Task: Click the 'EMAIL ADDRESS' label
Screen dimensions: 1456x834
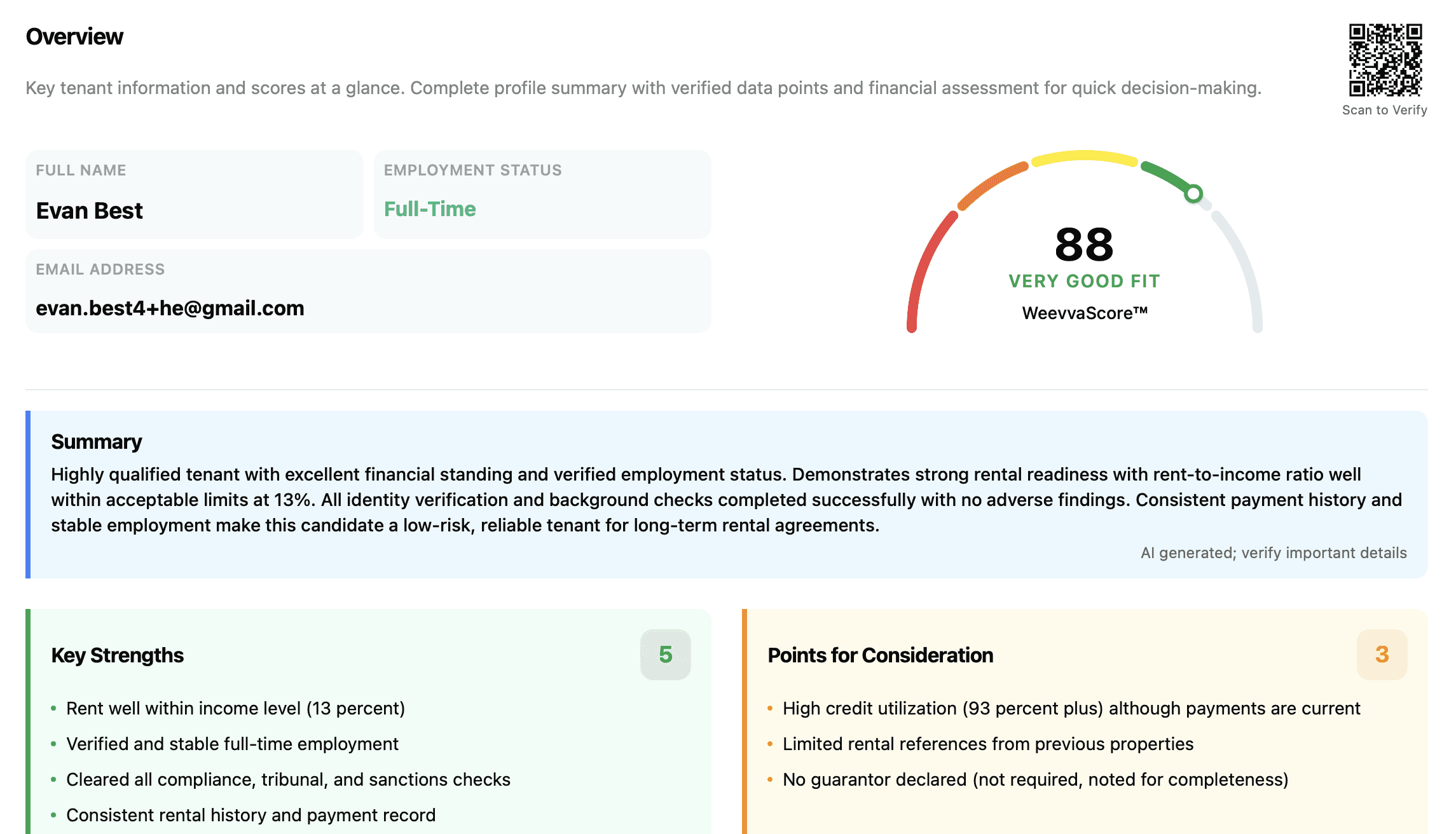Action: coord(100,270)
